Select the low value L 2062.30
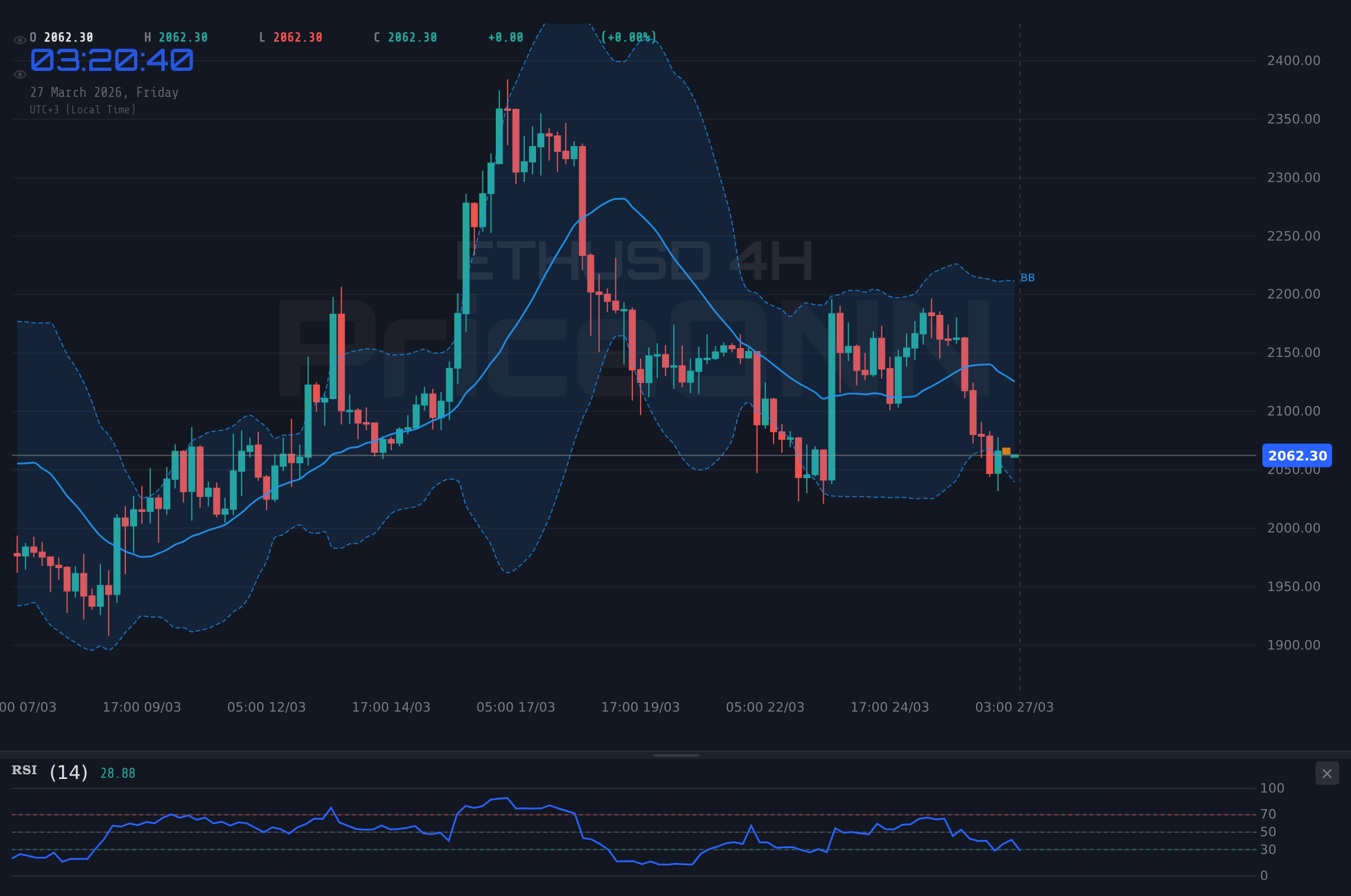Viewport: 1351px width, 896px height. point(291,37)
